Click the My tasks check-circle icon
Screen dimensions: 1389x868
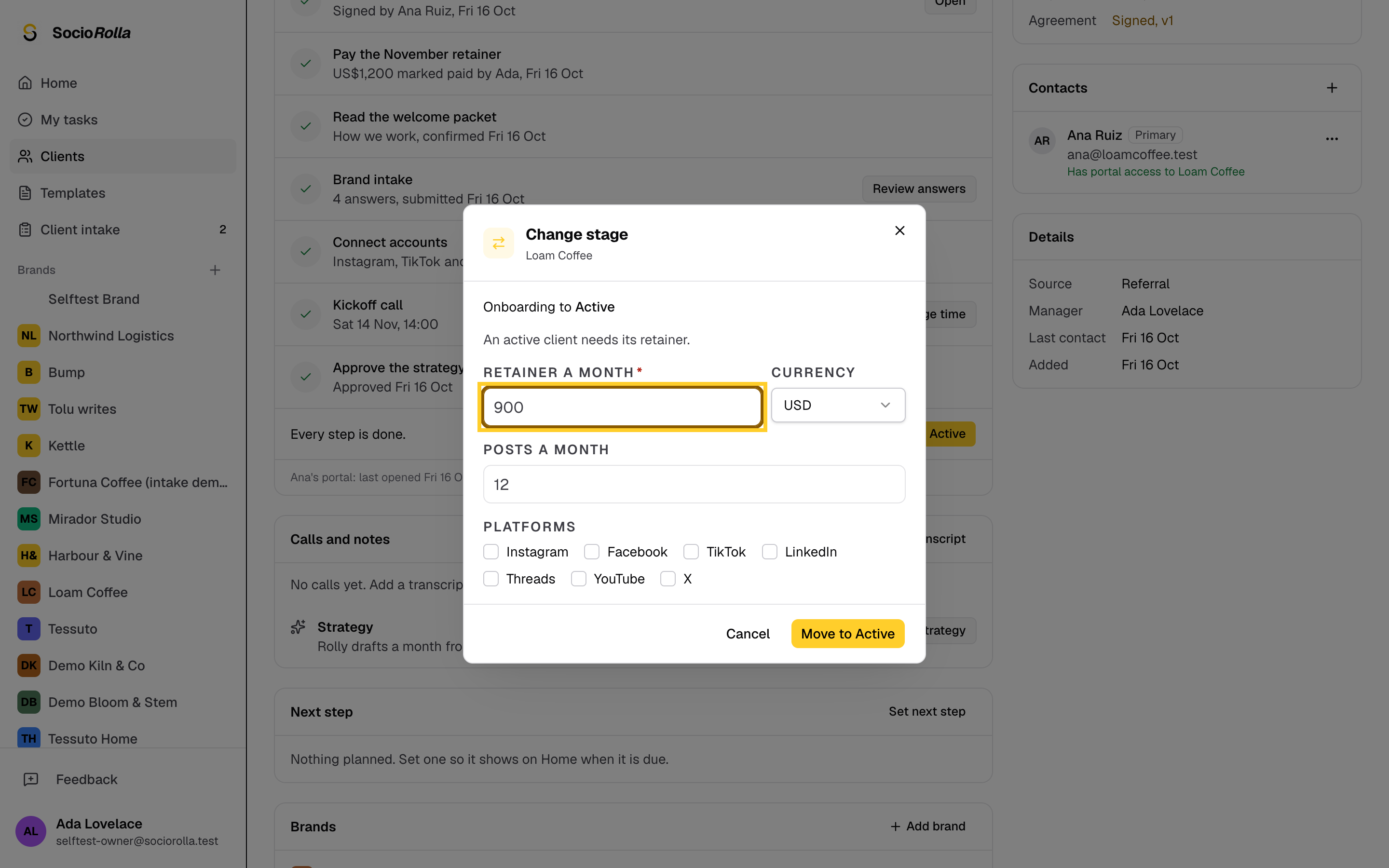25,120
